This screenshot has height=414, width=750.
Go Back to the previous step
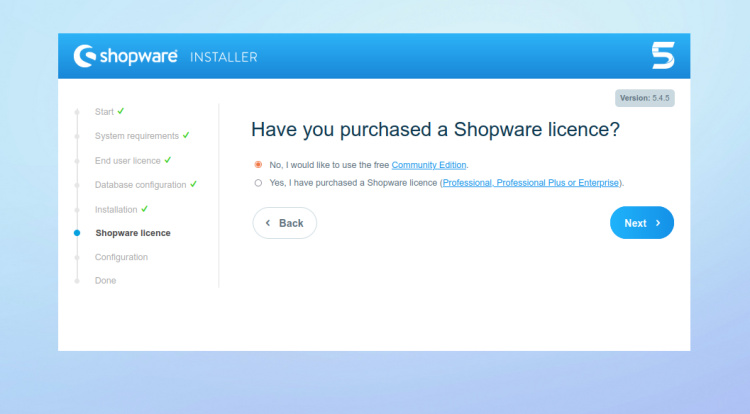(x=285, y=223)
